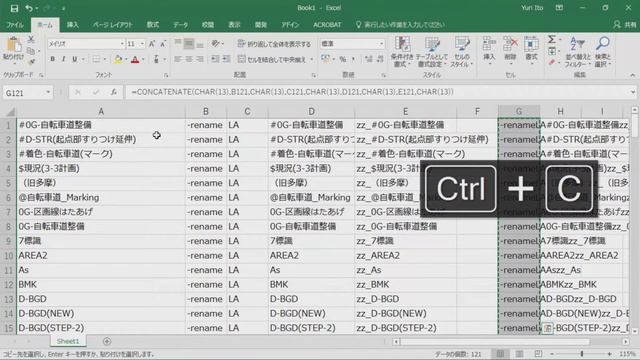Image resolution: width=640 pixels, height=360 pixels.
Task: Click the Tell Me search box
Action: pyautogui.click(x=400, y=25)
